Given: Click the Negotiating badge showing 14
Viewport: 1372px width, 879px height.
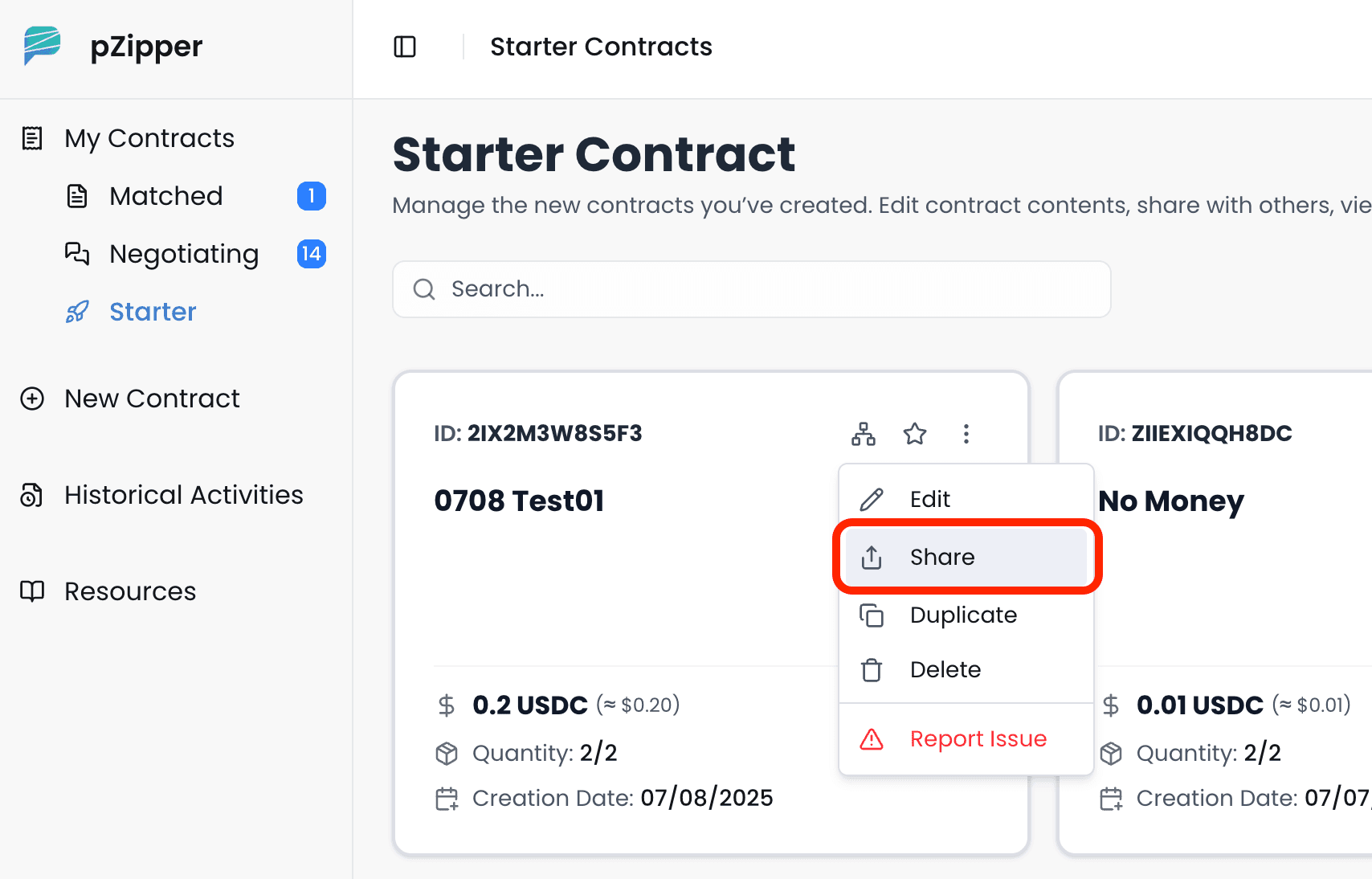Looking at the screenshot, I should (x=312, y=254).
